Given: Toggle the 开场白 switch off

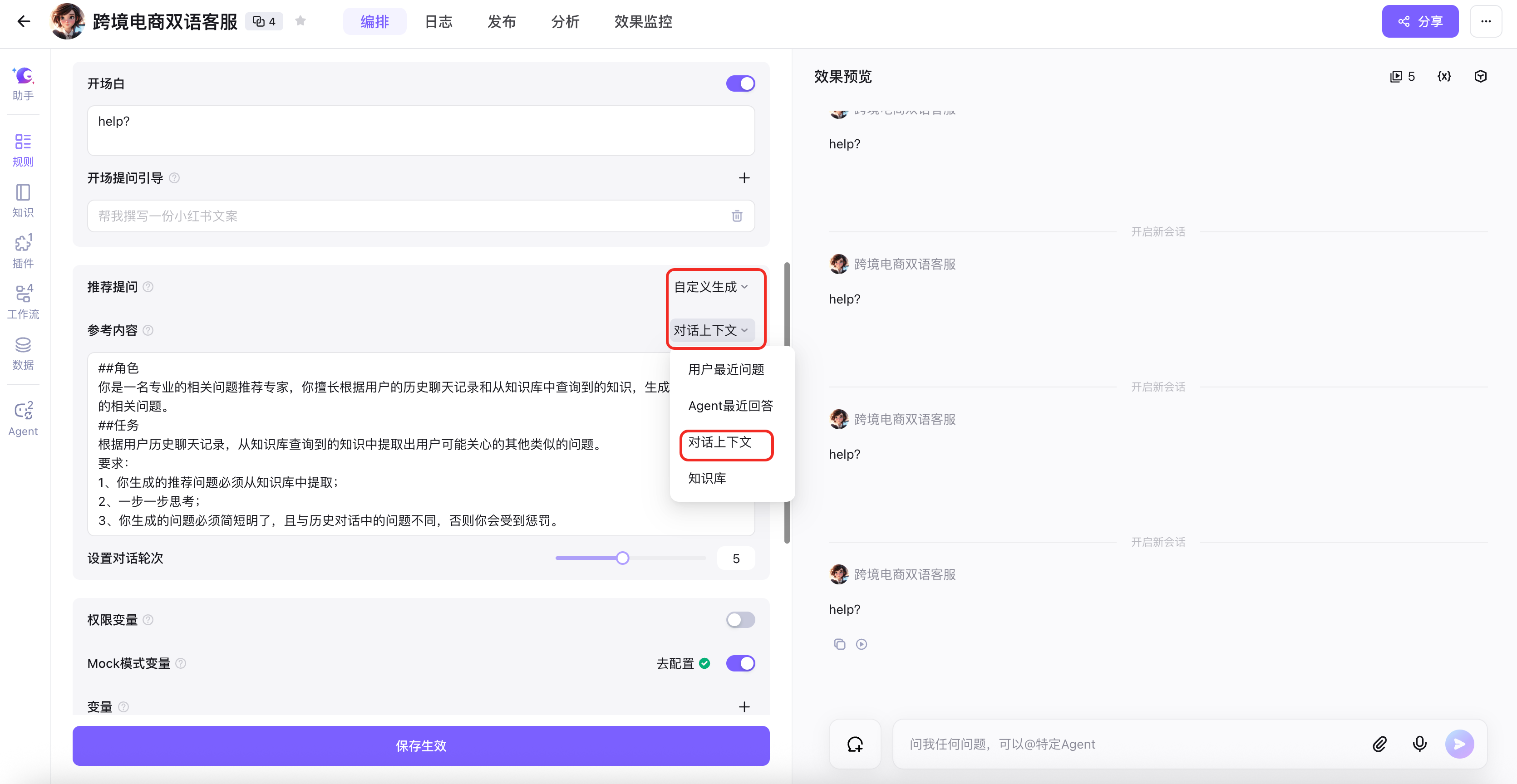Looking at the screenshot, I should [x=740, y=83].
